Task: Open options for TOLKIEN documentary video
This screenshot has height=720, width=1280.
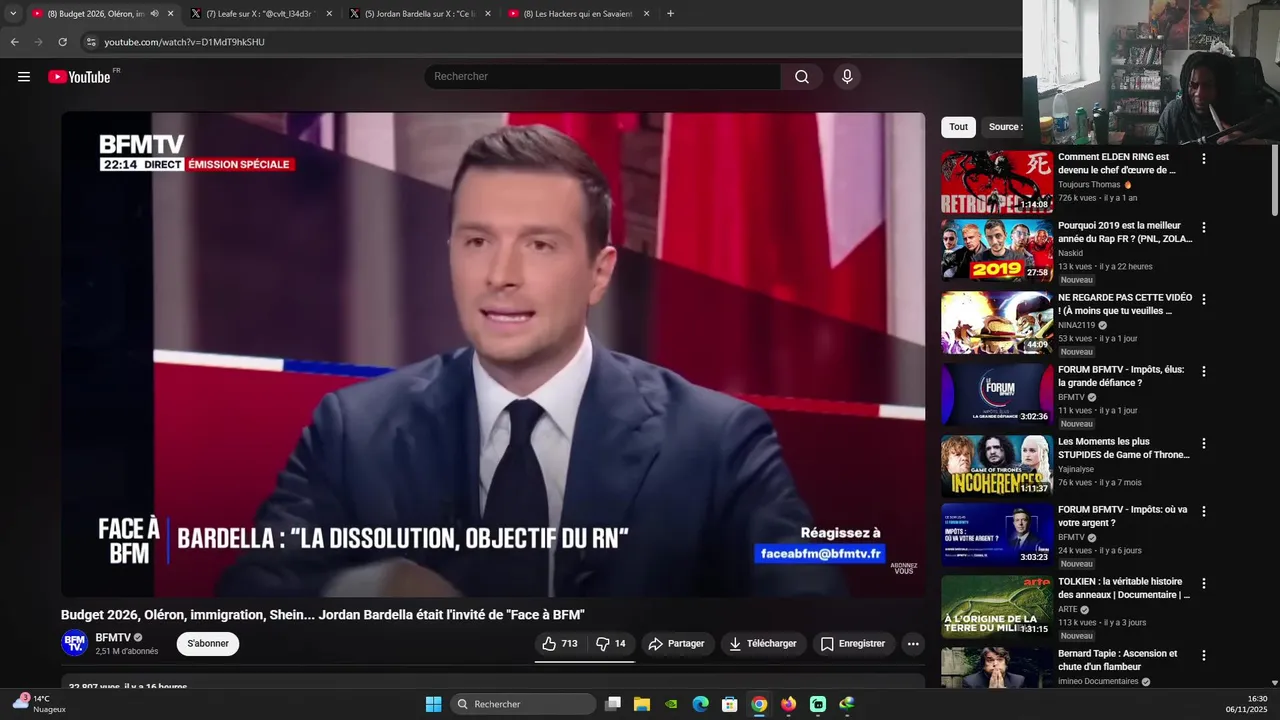Action: pyautogui.click(x=1204, y=584)
